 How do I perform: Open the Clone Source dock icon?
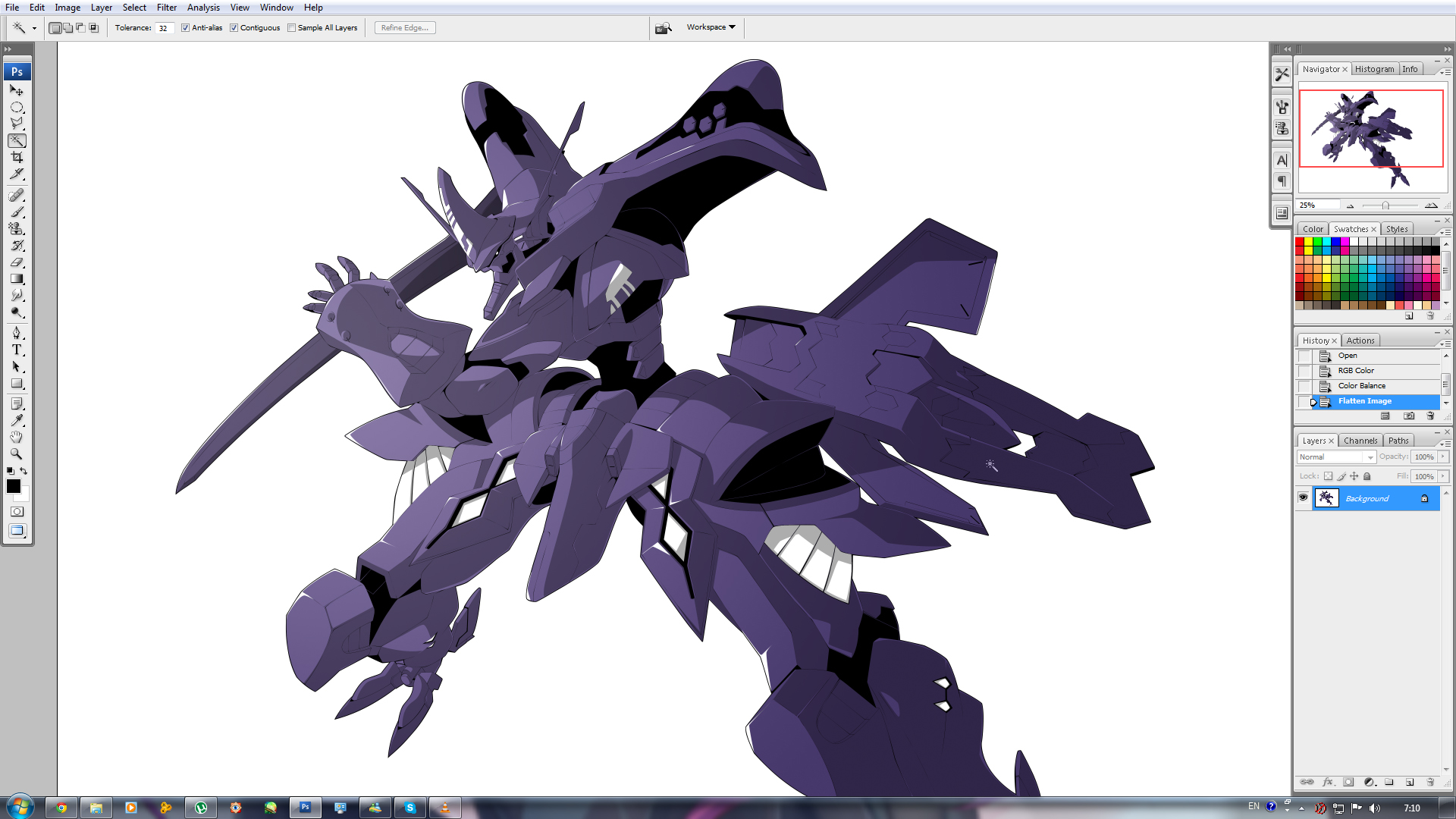click(x=1282, y=128)
